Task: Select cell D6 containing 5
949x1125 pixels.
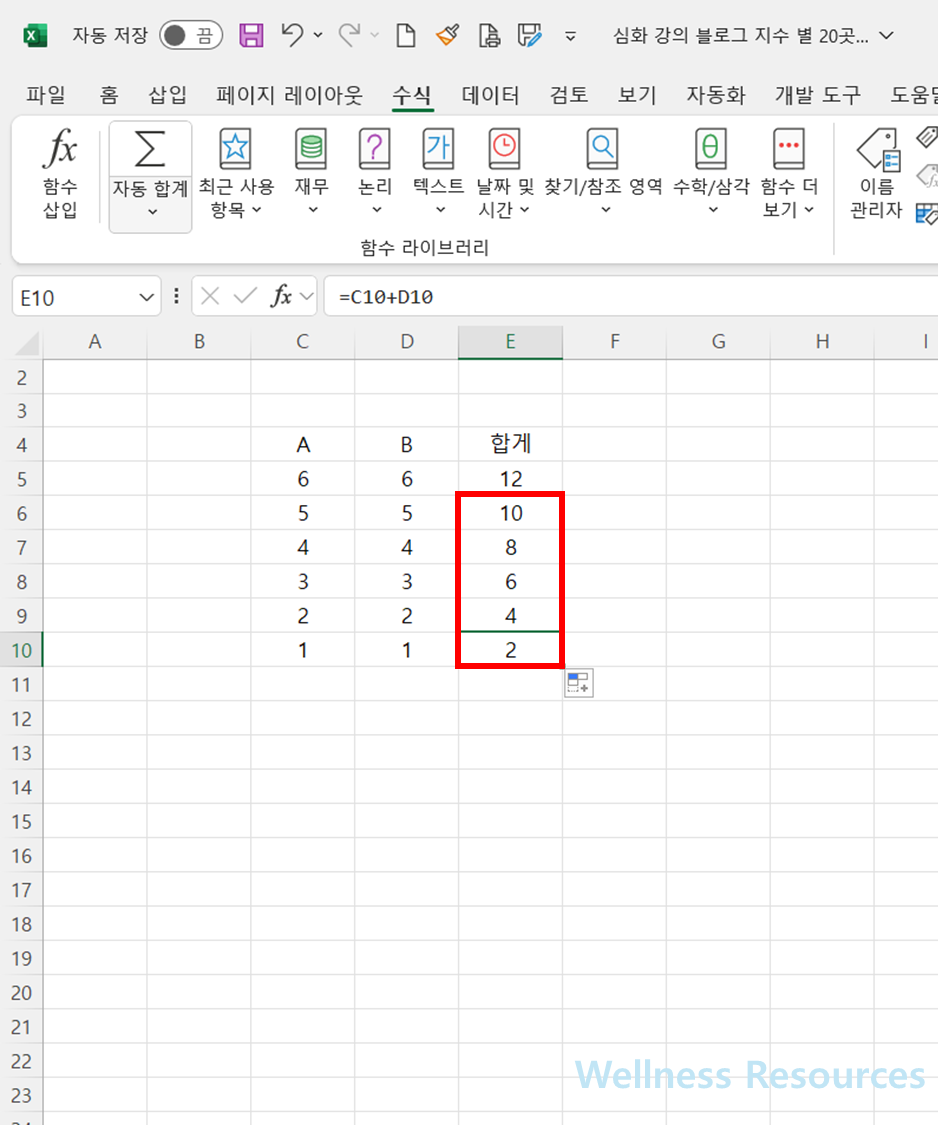Action: pos(407,513)
